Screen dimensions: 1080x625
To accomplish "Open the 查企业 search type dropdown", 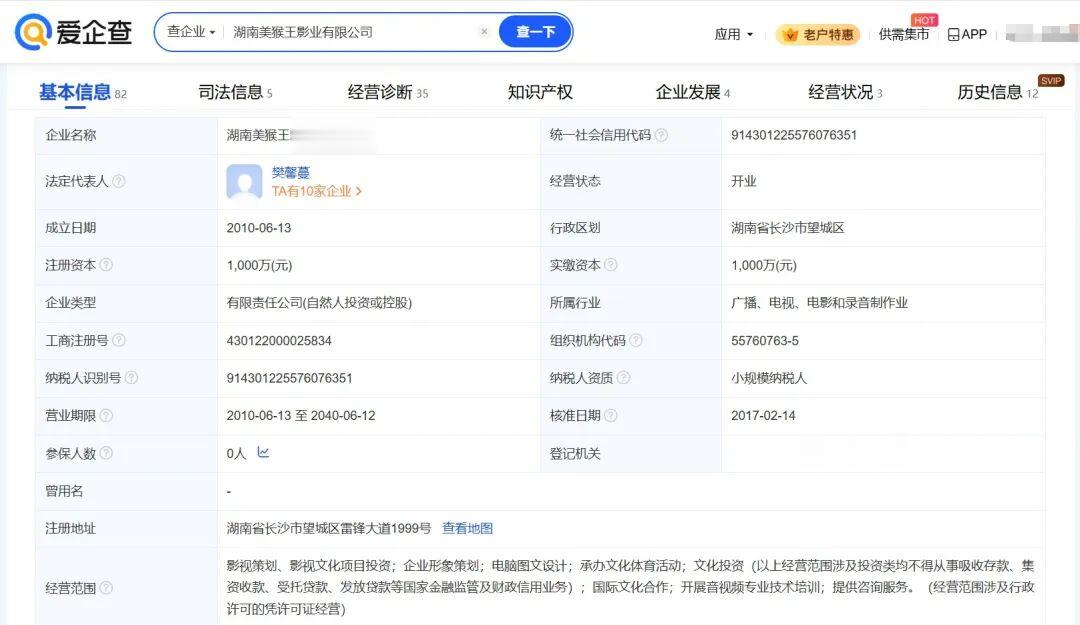I will [x=191, y=32].
